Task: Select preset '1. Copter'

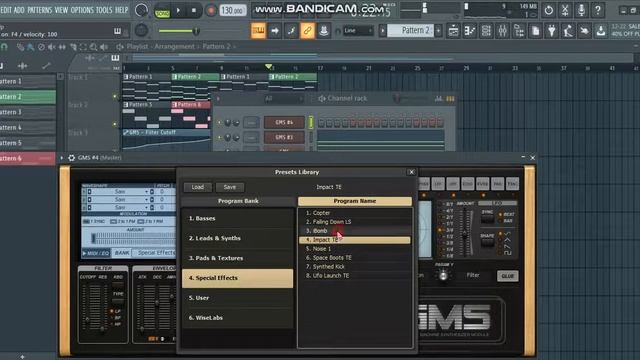Action: [x=355, y=213]
